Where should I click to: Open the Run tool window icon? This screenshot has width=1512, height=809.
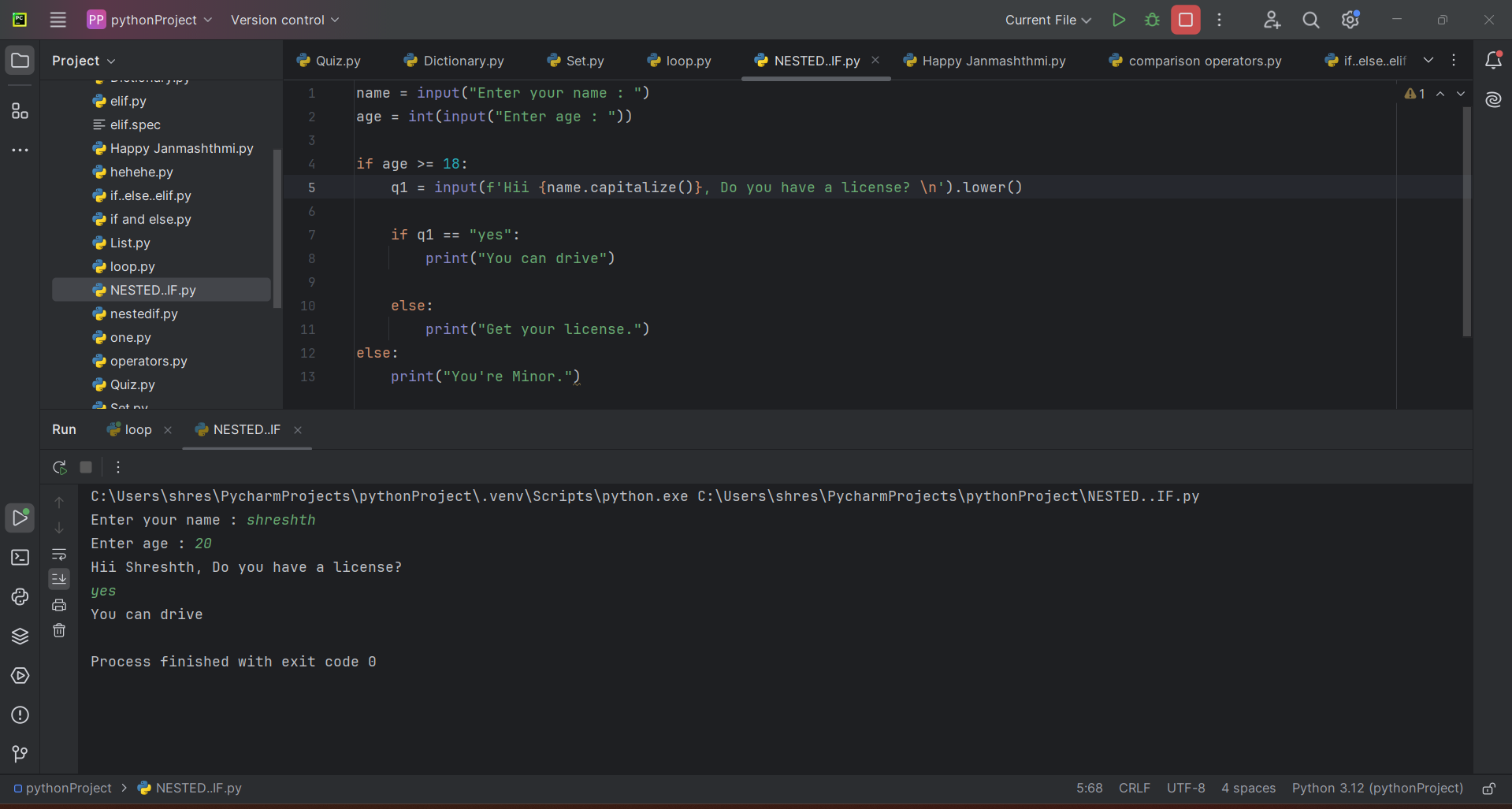pyautogui.click(x=20, y=518)
